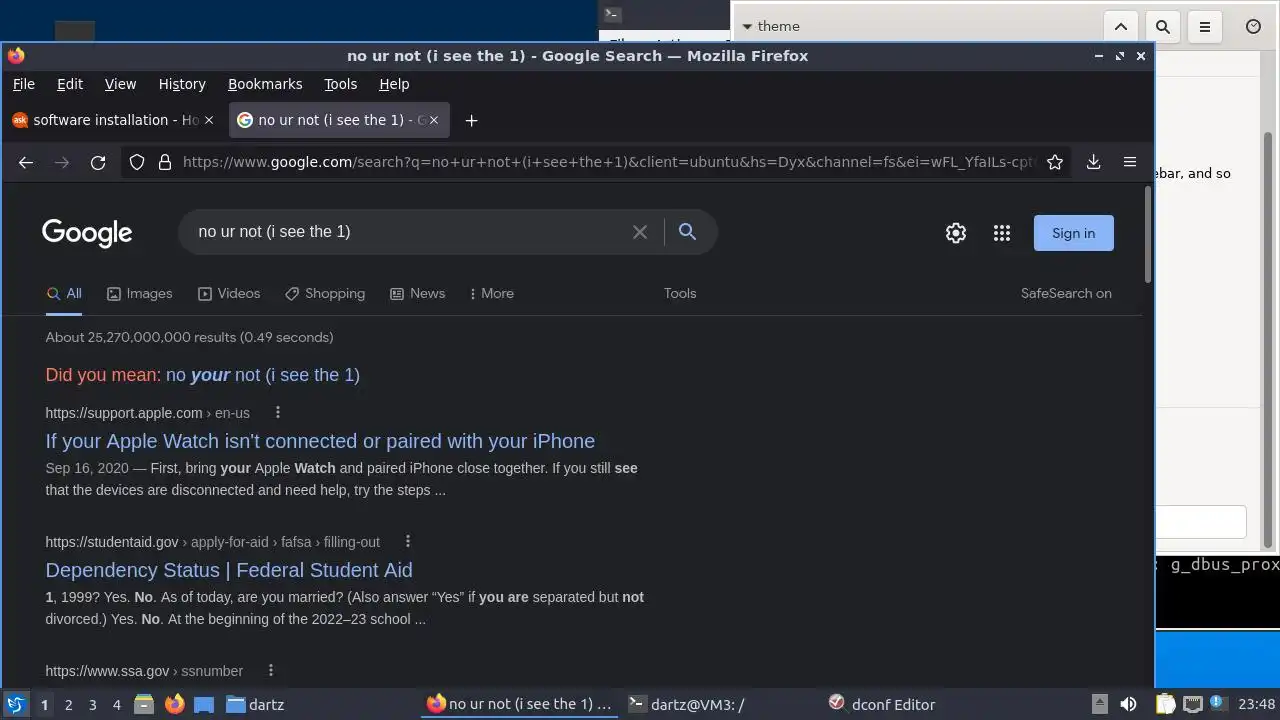Open dconf Editor's hamburger menu
The width and height of the screenshot is (1280, 720).
pos(1205,27)
